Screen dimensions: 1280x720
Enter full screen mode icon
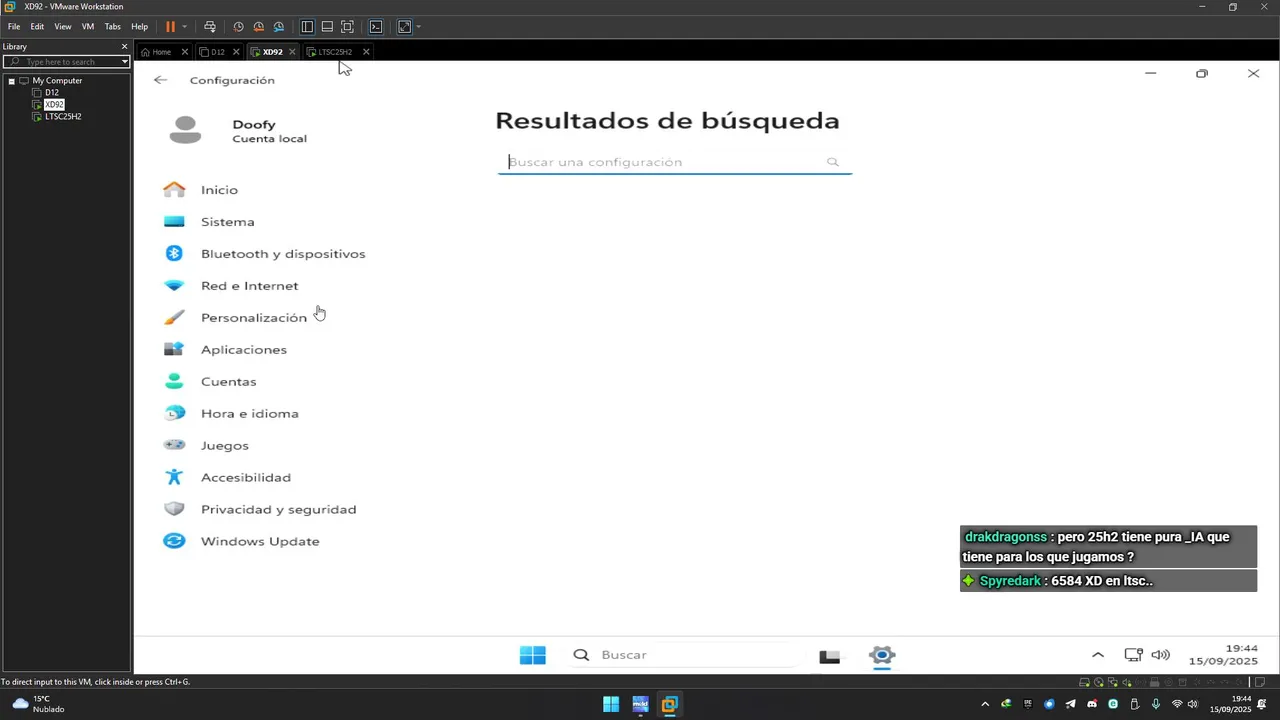(347, 27)
